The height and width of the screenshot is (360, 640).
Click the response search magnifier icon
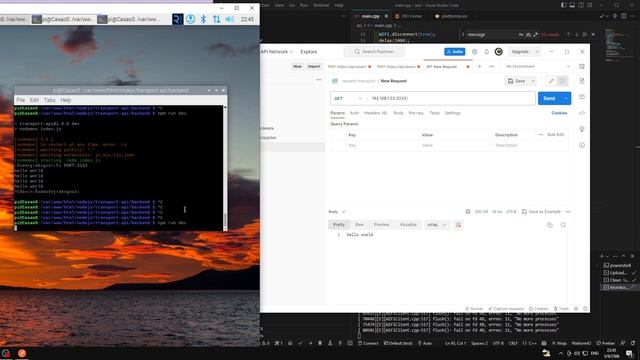(563, 225)
